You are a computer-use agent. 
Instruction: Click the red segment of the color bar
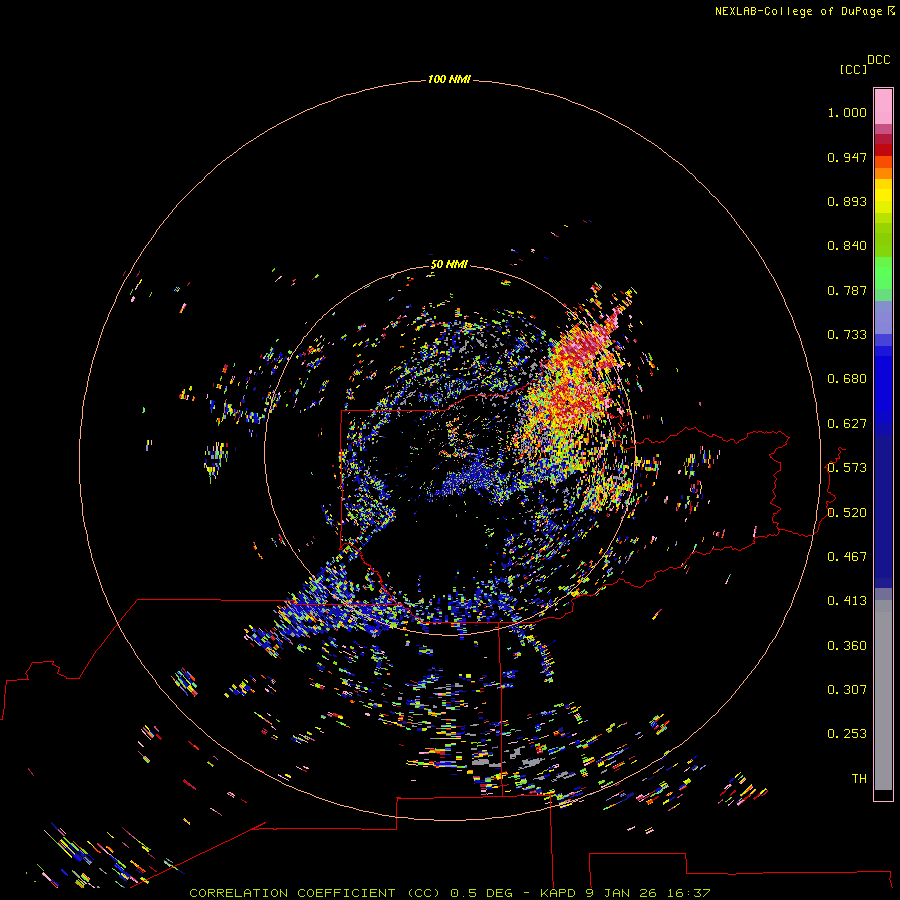click(883, 149)
